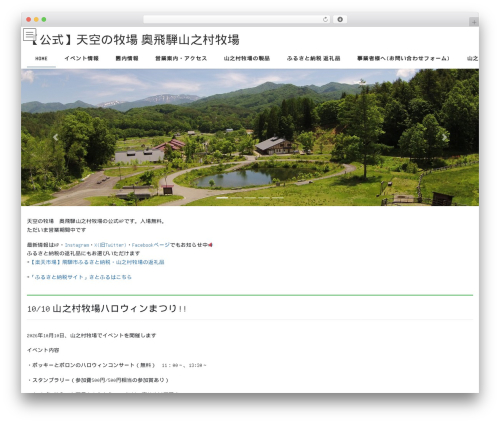Image resolution: width=500 pixels, height=423 pixels.
Task: Click the ハロウィンコンサート(無料) event line
Action: [x=117, y=365]
